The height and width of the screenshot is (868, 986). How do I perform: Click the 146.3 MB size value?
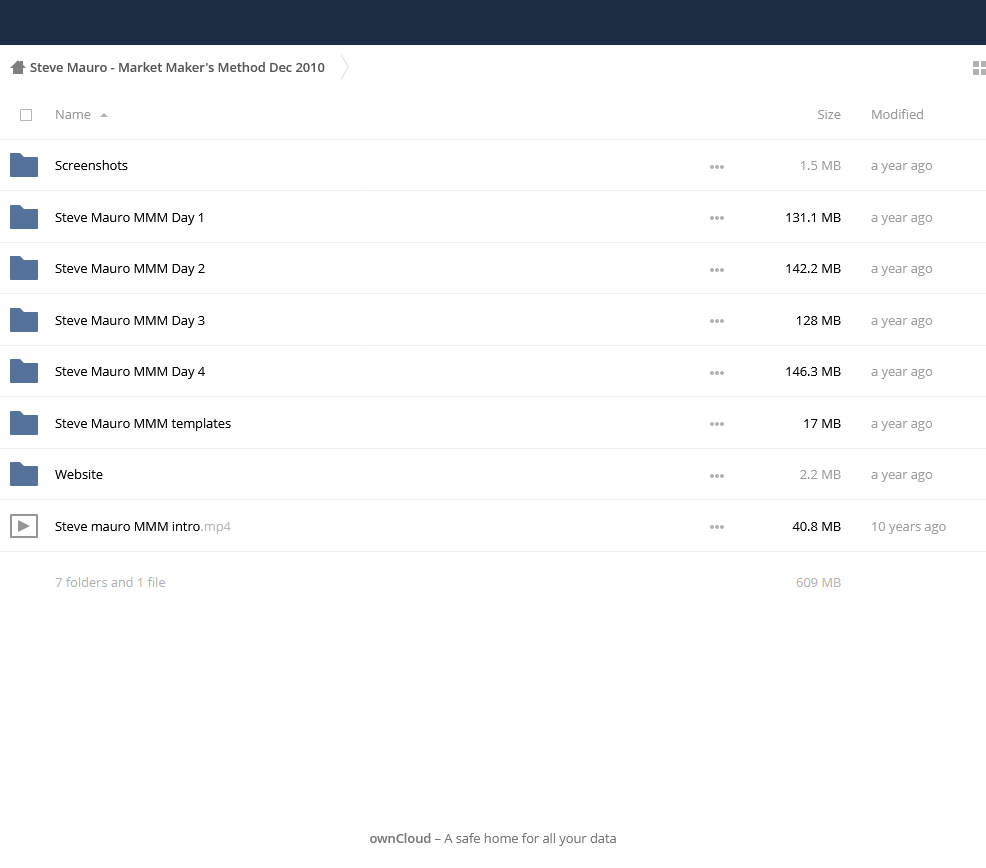813,372
